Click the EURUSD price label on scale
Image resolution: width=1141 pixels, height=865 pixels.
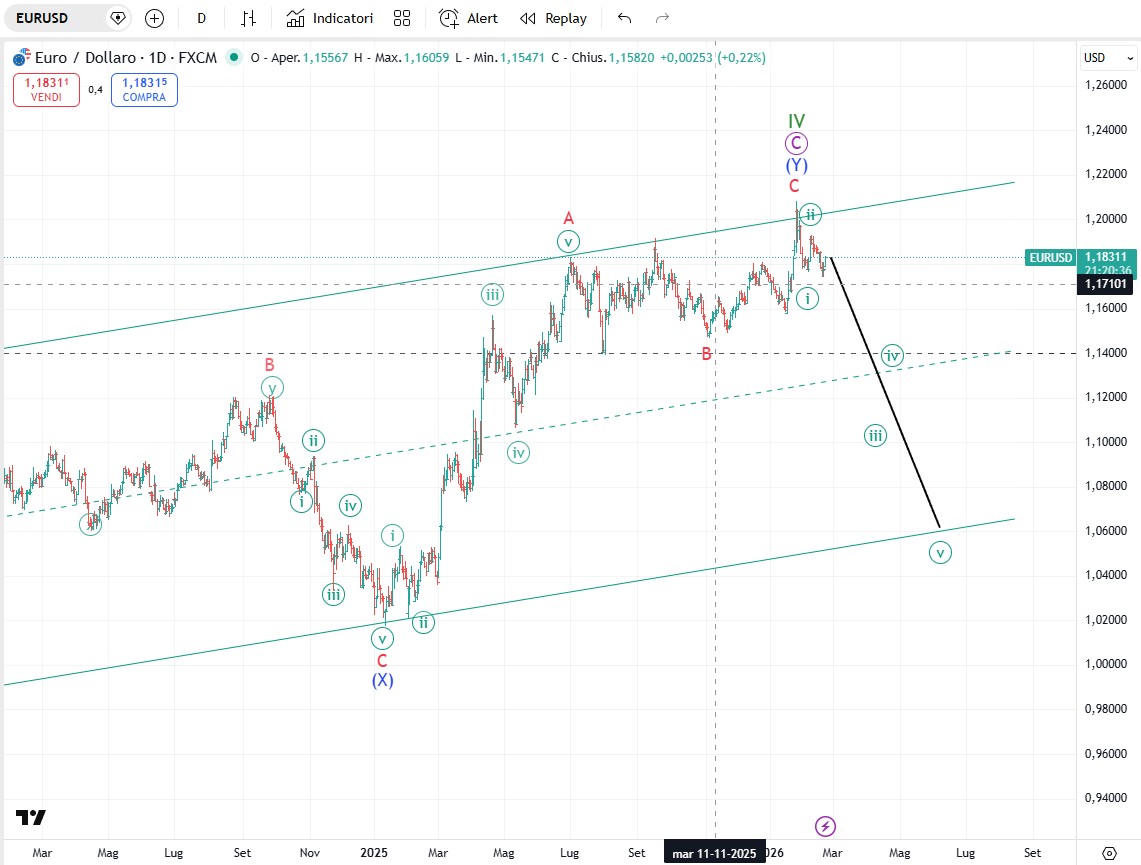click(1050, 257)
